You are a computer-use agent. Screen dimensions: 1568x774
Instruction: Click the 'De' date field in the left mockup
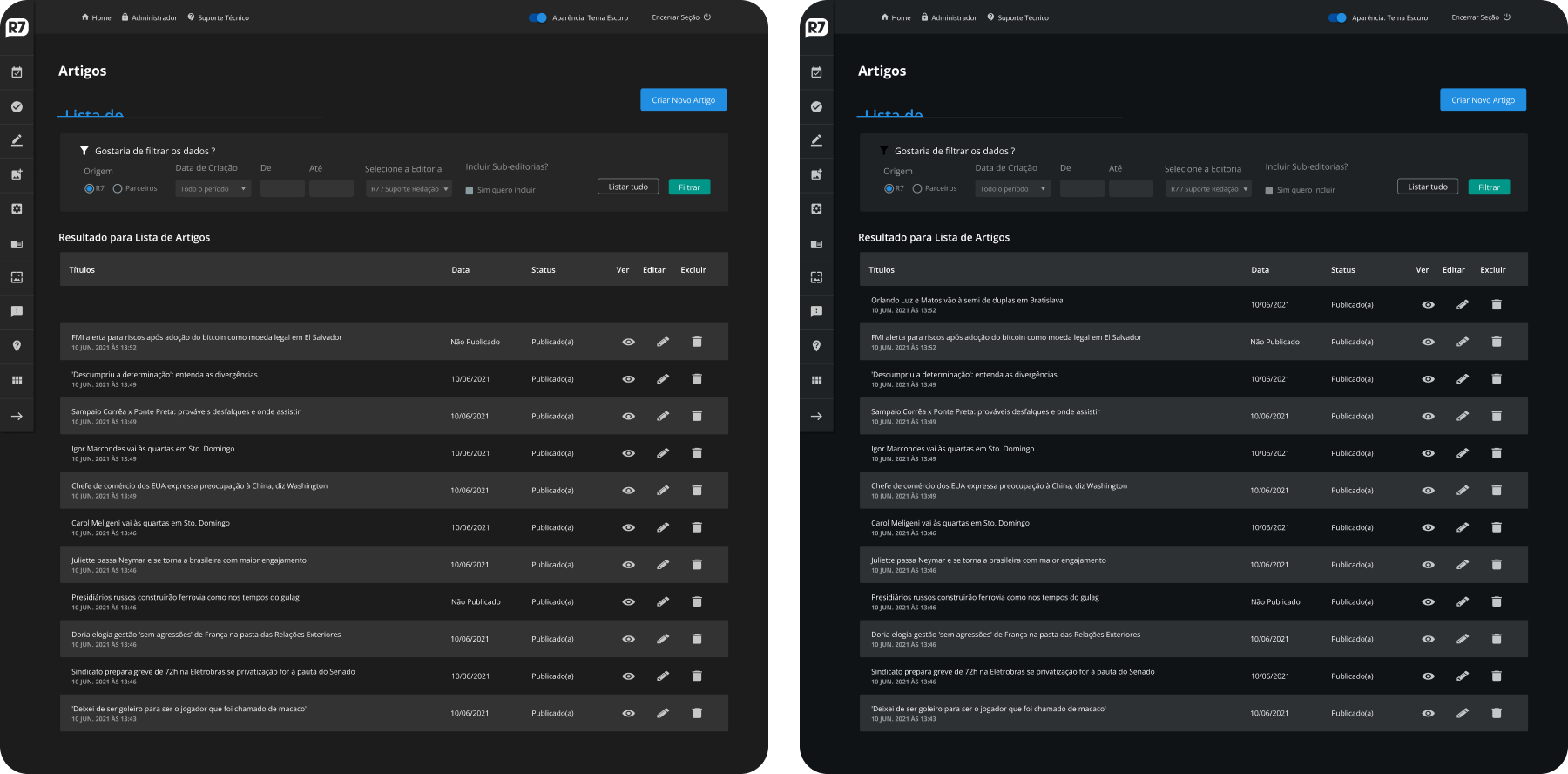click(x=282, y=188)
